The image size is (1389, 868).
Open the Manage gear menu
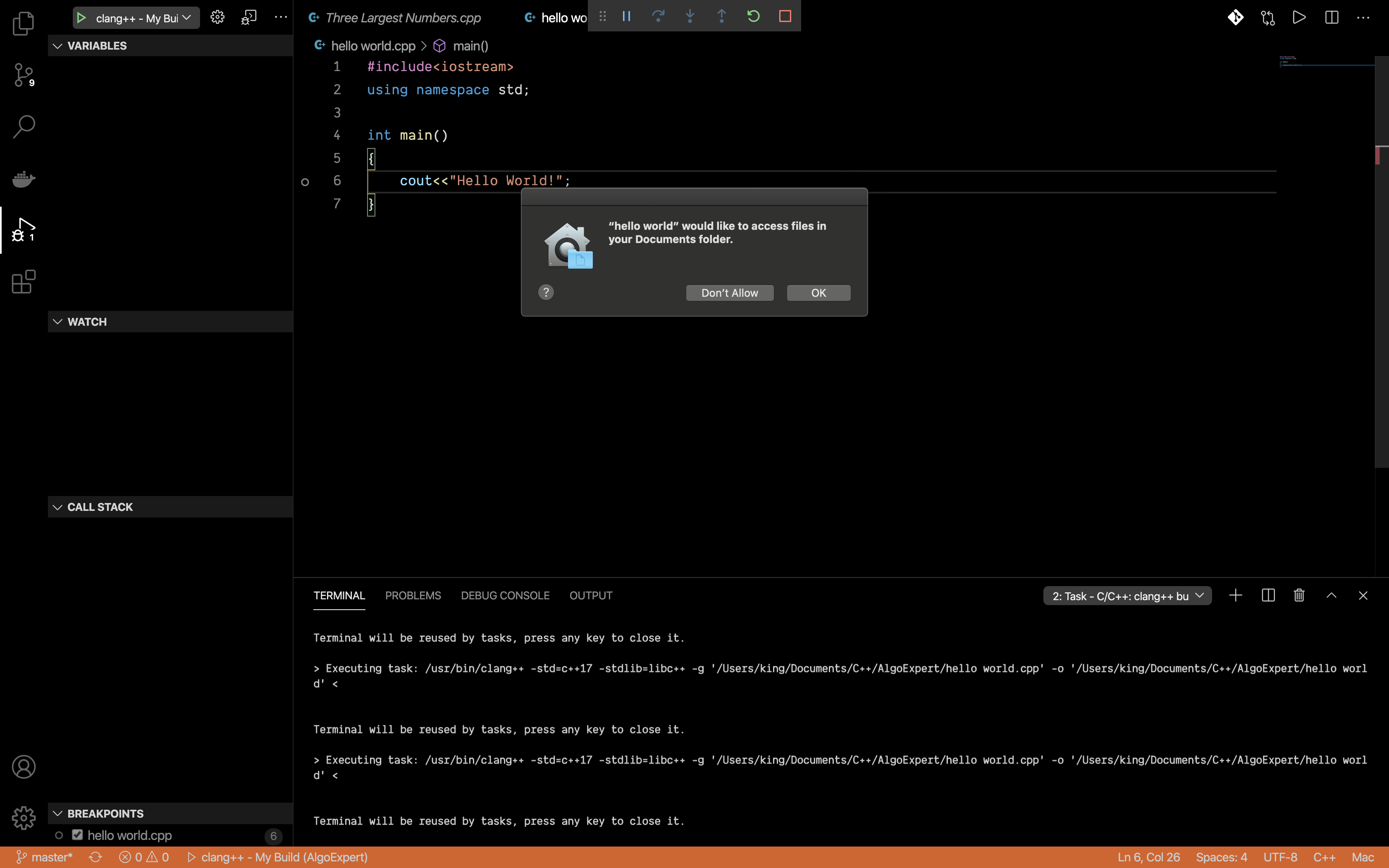click(x=24, y=818)
